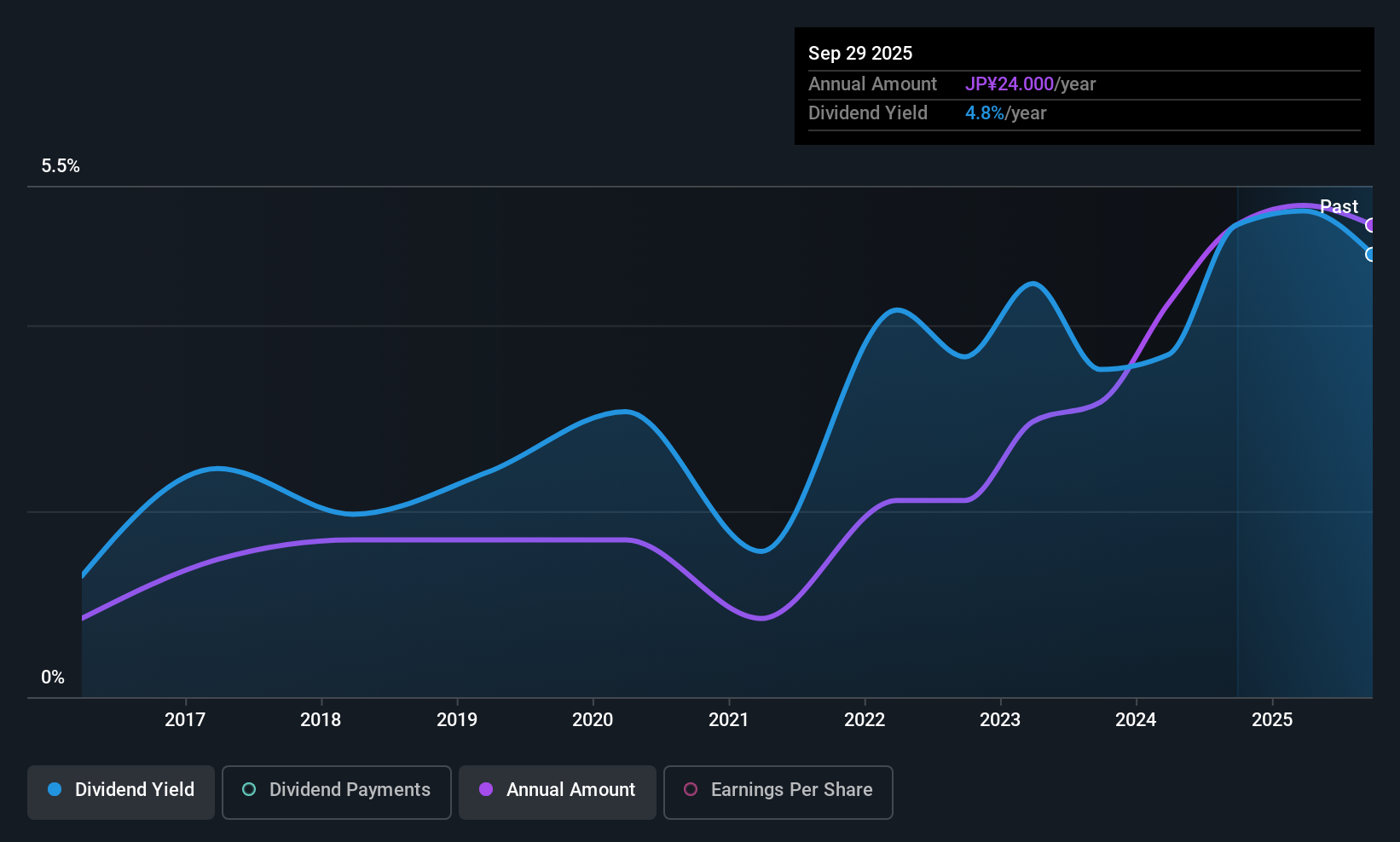Screen dimensions: 1400x842
Task: Select the 2018 x-axis year label
Action: point(321,719)
